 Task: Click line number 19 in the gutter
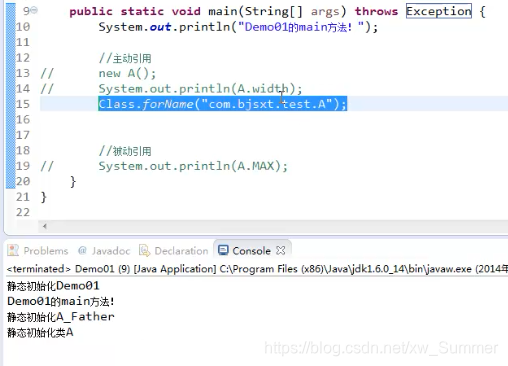(x=23, y=166)
